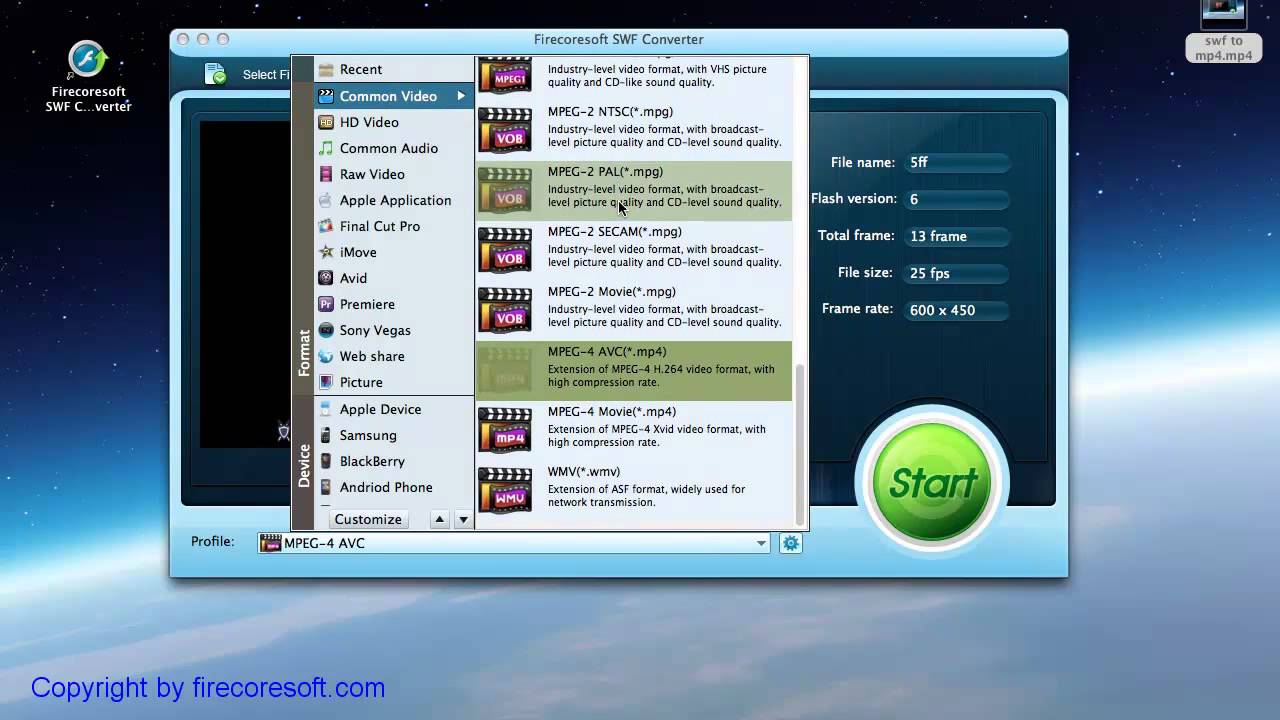Click the MPEG-2 Movie VOB icon
Viewport: 1280px width, 720px height.
[505, 310]
